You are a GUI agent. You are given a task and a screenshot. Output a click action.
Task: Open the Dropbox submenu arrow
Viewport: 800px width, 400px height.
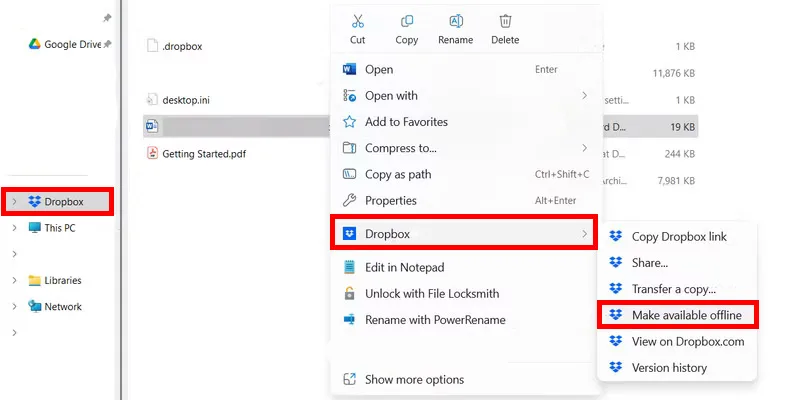[x=585, y=234]
